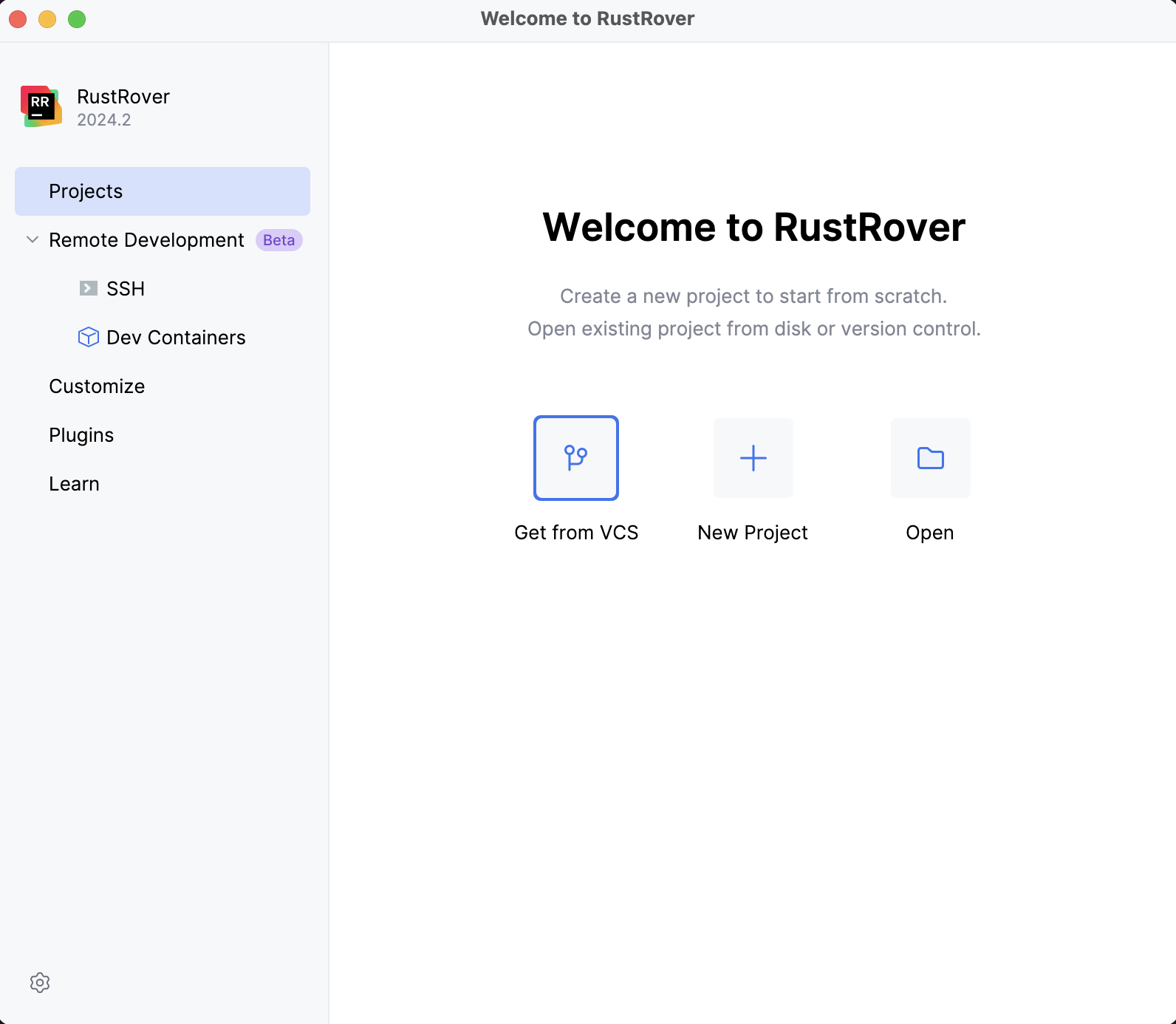Select the SSH item label
Viewport: 1176px width, 1024px height.
[126, 289]
